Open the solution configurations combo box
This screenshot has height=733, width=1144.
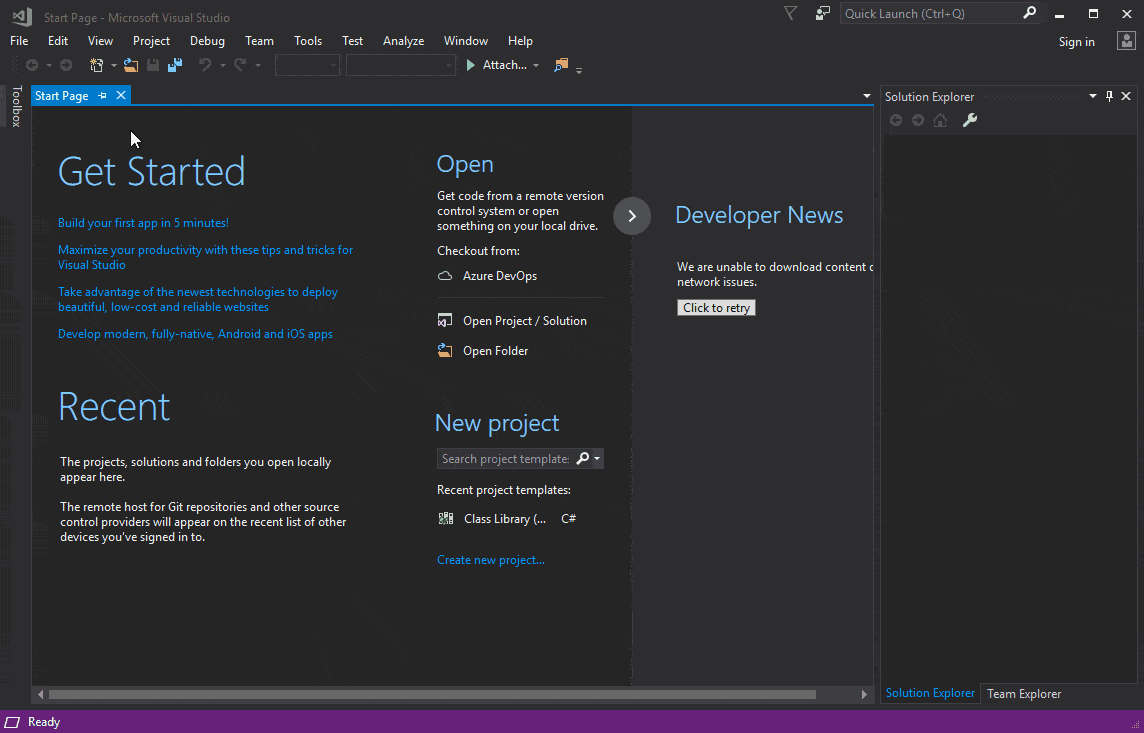click(x=307, y=65)
